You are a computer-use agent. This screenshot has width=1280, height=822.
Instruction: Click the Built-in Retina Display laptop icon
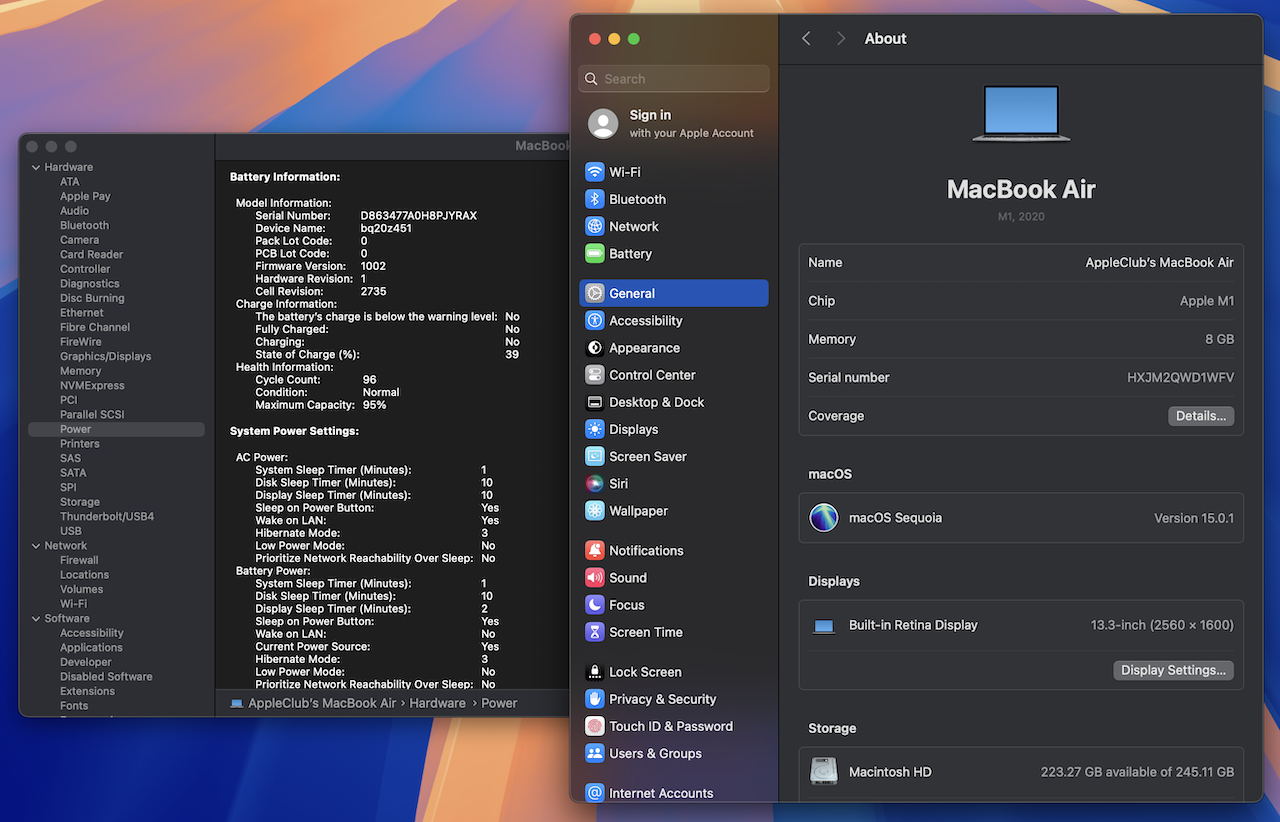(x=824, y=626)
